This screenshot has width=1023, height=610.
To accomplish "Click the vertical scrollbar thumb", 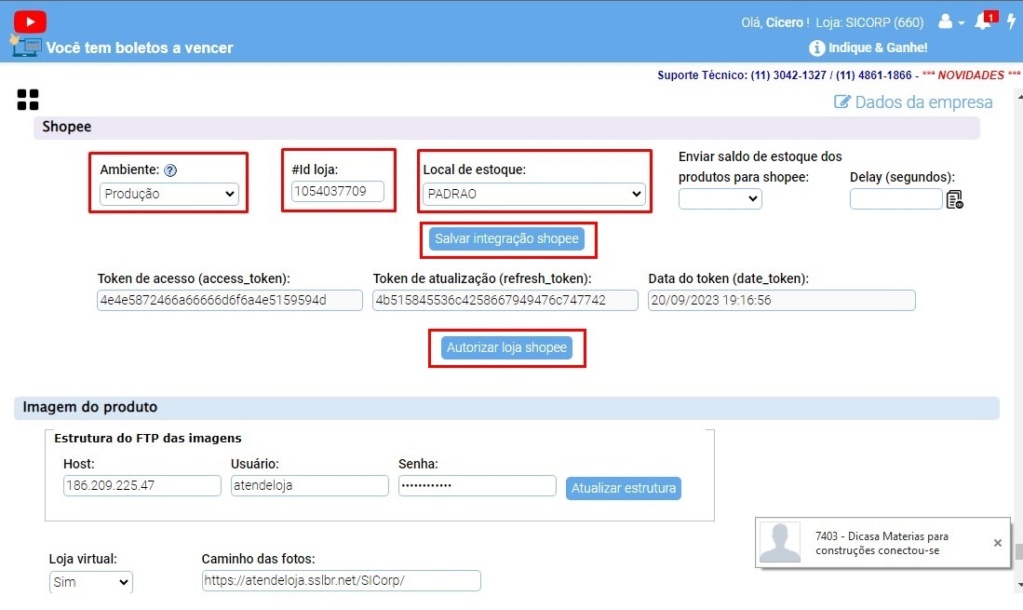I will 1018,551.
